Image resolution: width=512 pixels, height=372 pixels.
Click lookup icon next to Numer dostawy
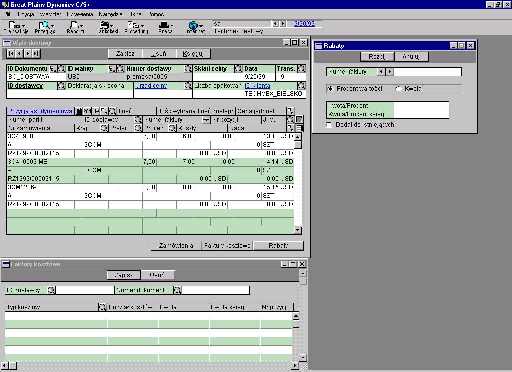(189, 69)
